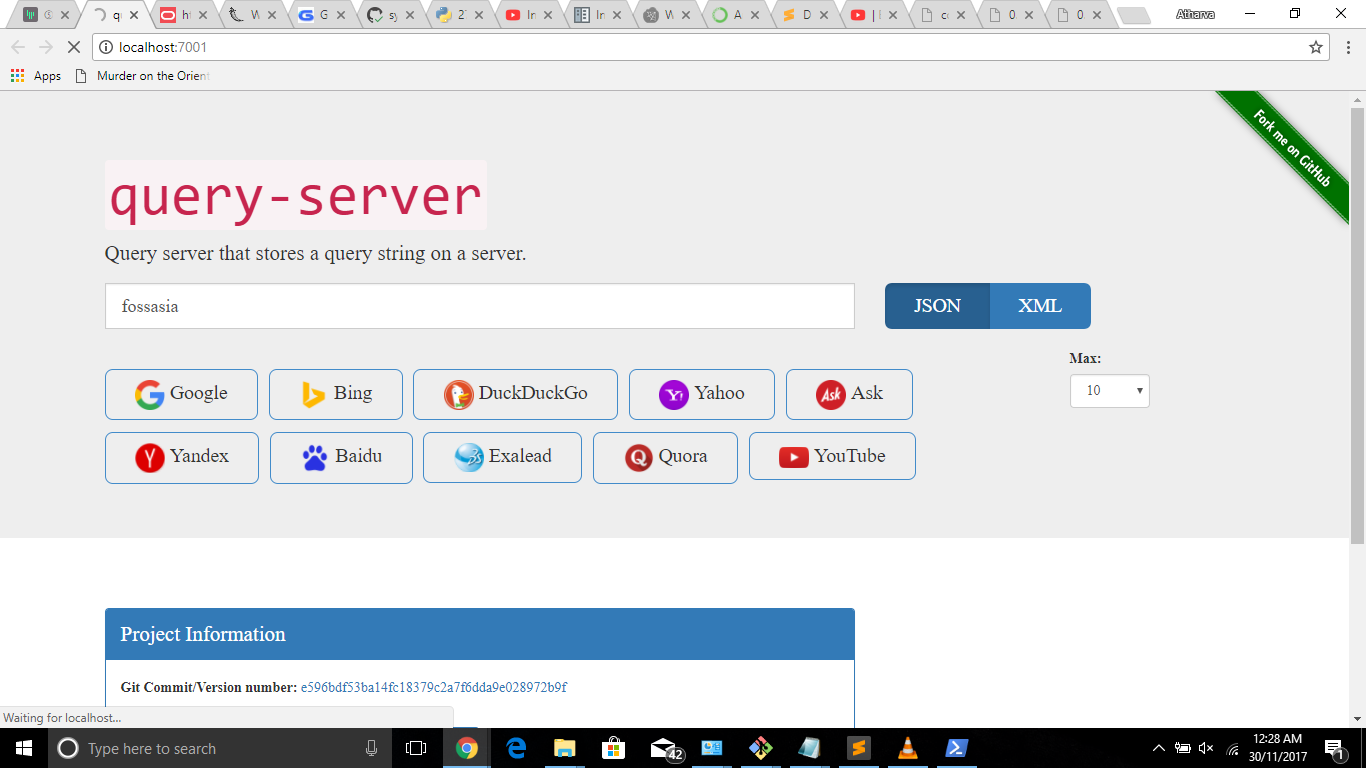Viewport: 1366px width, 768px height.
Task: Click the Exalead globe icon
Action: 469,458
